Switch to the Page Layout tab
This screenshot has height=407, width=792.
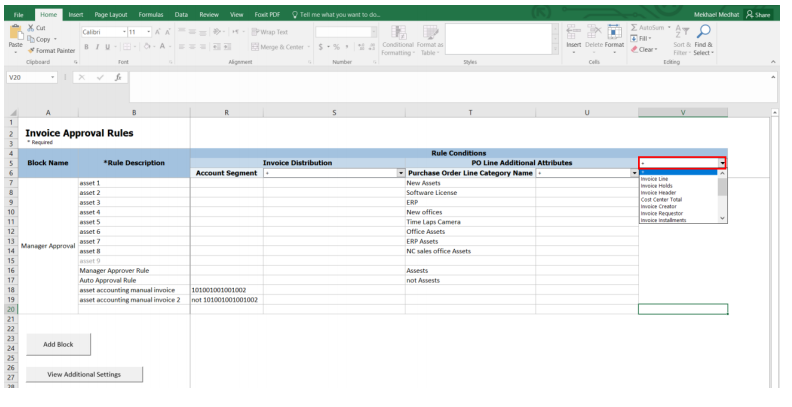111,15
